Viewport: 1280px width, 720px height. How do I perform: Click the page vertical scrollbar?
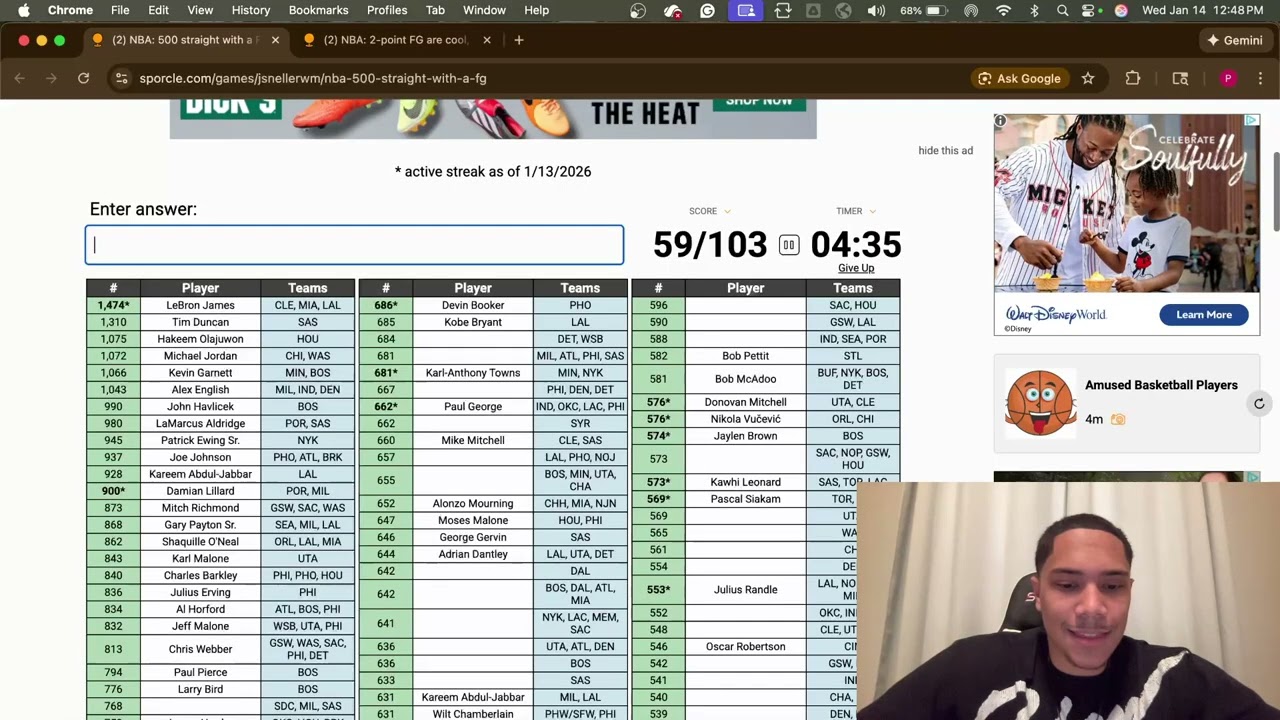pos(1274,193)
